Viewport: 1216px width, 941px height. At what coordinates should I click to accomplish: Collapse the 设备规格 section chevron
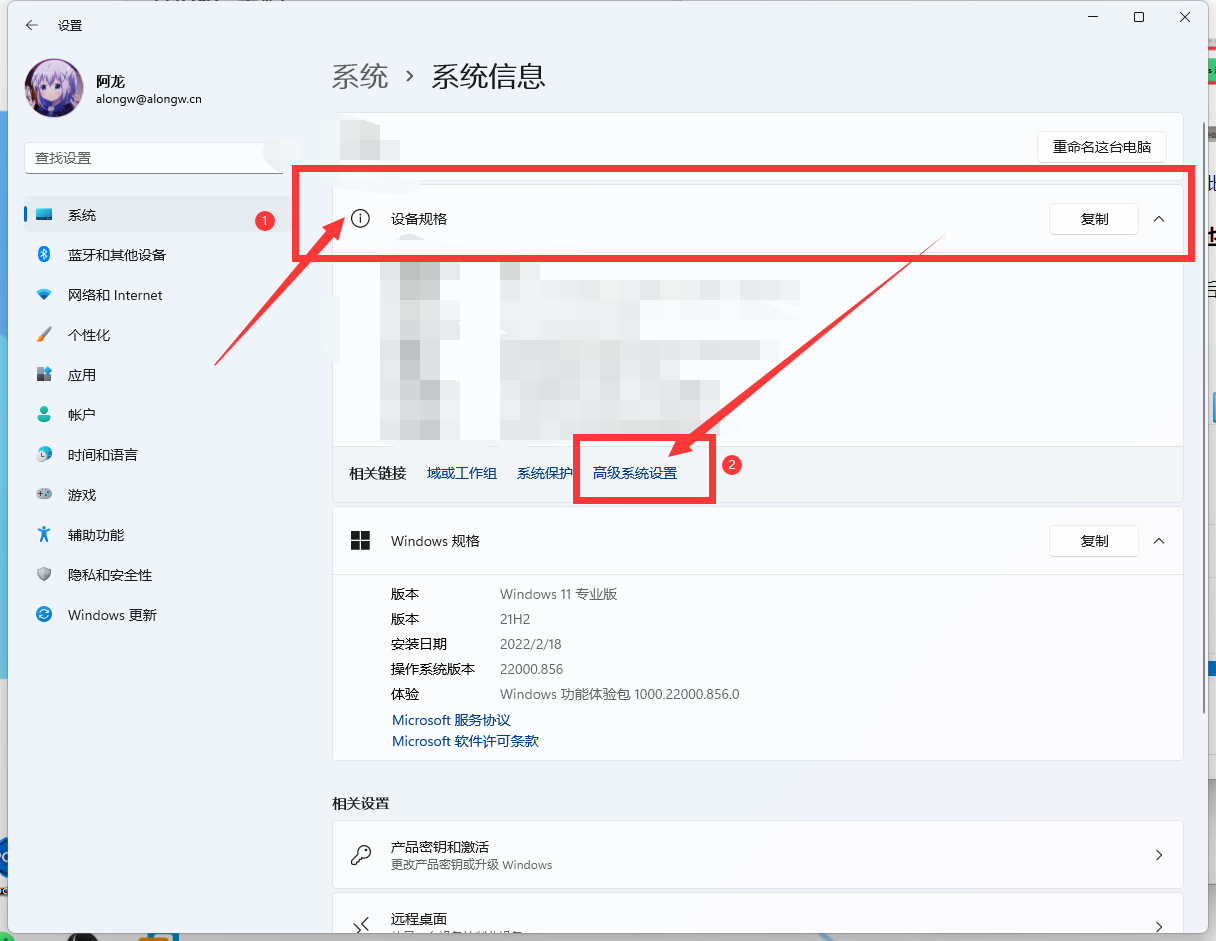[1159, 219]
